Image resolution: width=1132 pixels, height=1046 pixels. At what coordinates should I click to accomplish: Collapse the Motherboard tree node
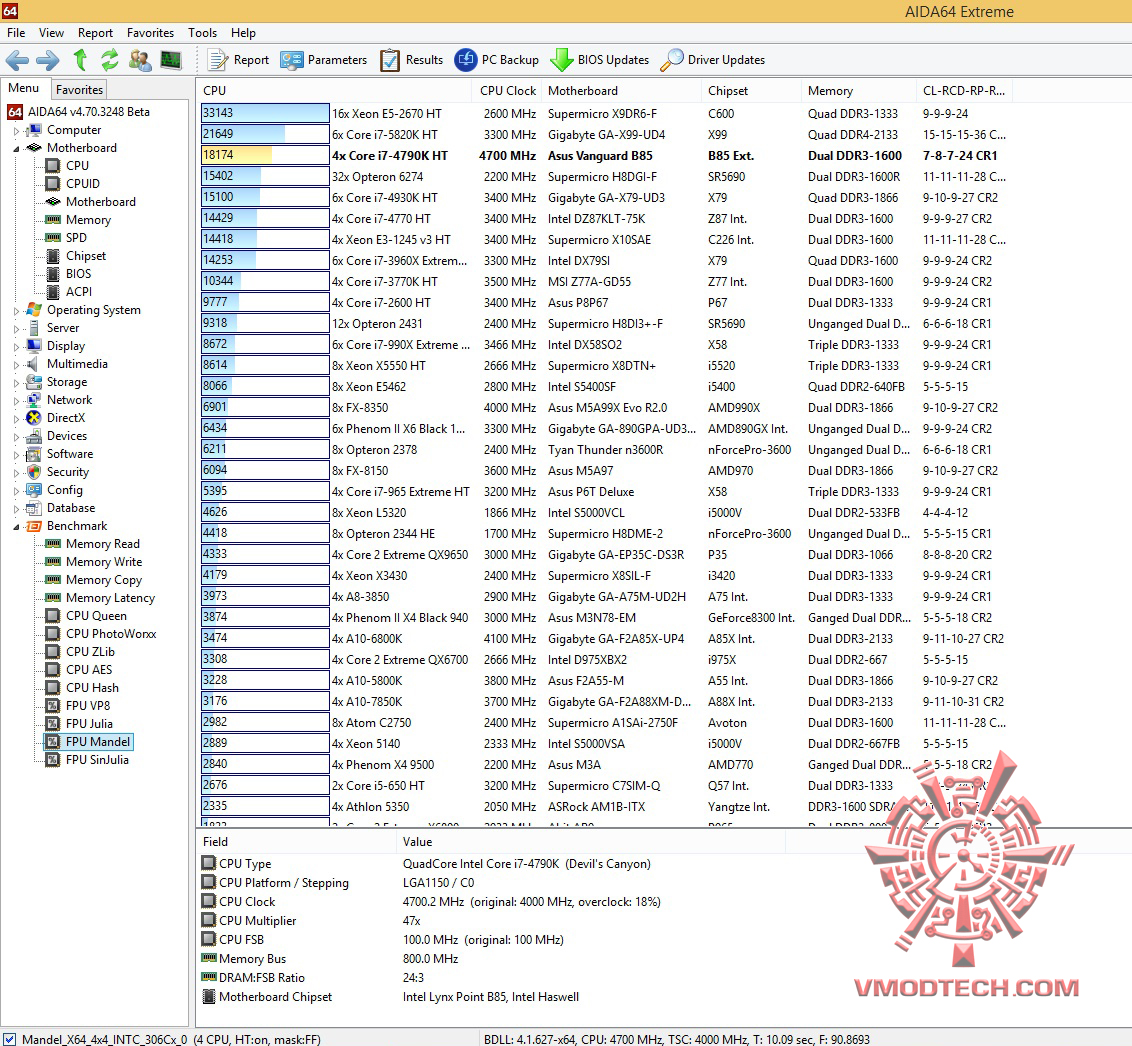click(17, 148)
